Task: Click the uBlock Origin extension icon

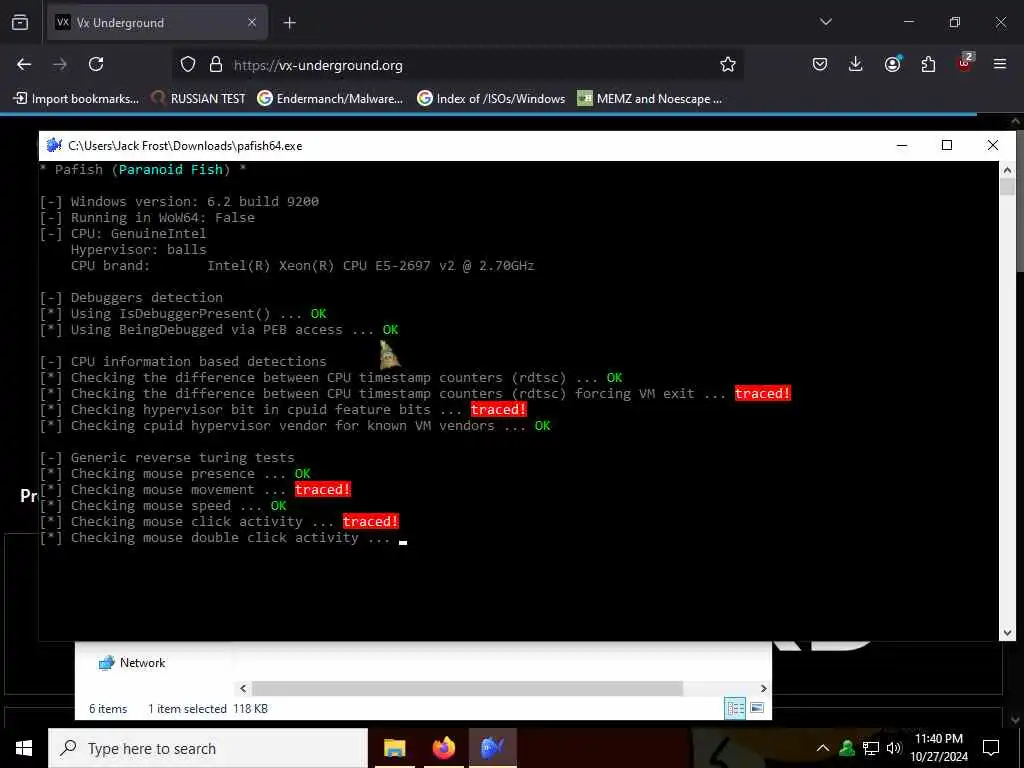Action: click(x=965, y=63)
